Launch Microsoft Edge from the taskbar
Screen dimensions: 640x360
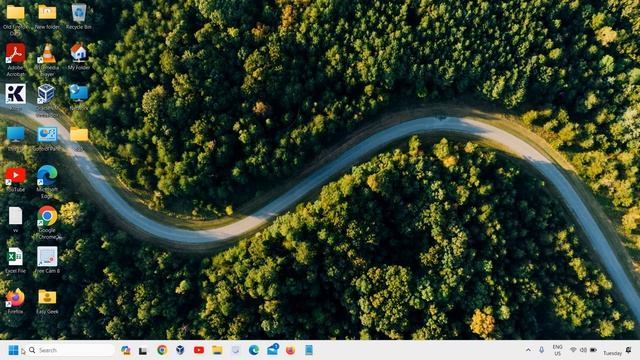[254, 350]
